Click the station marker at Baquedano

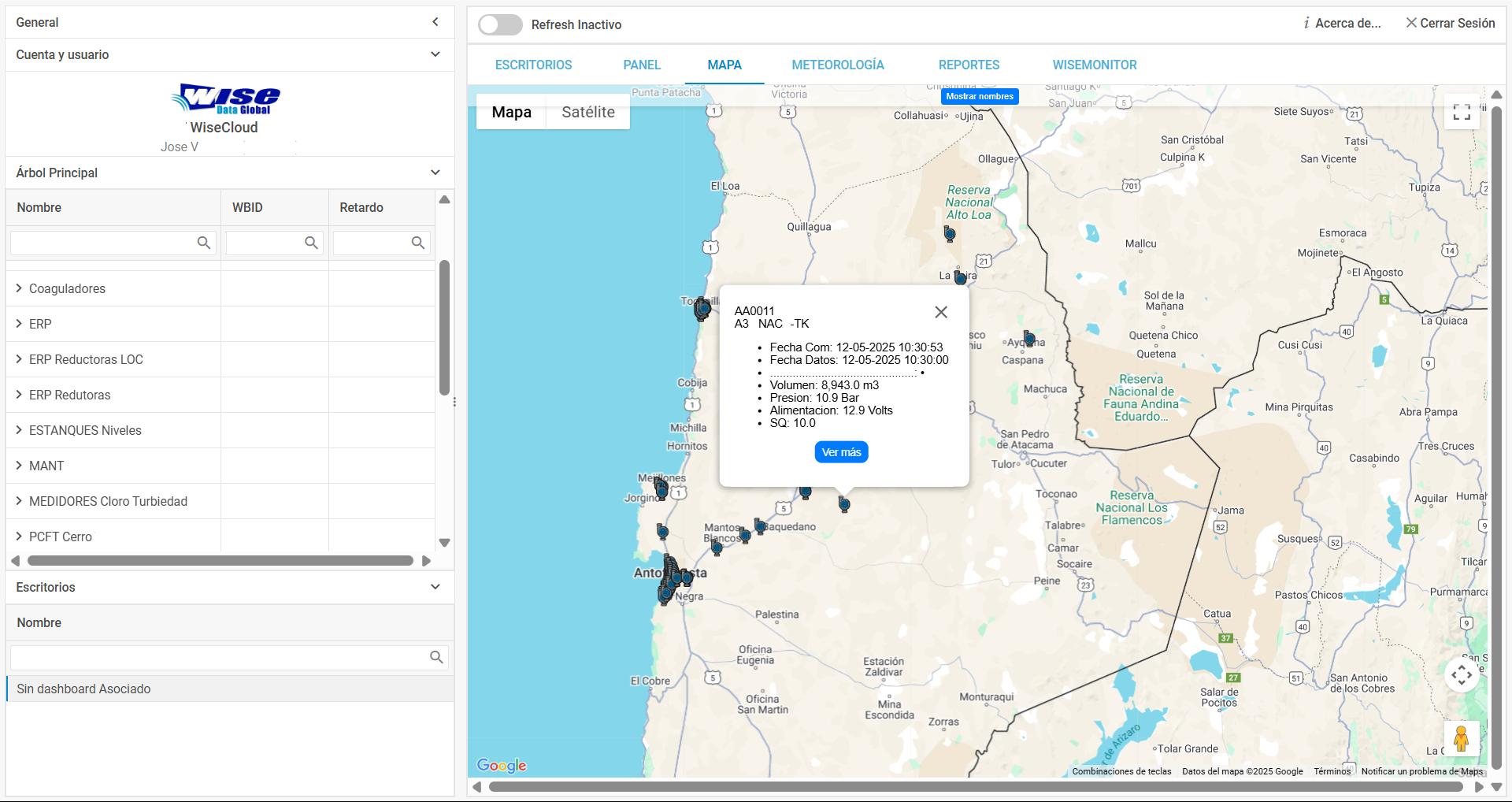tap(760, 525)
